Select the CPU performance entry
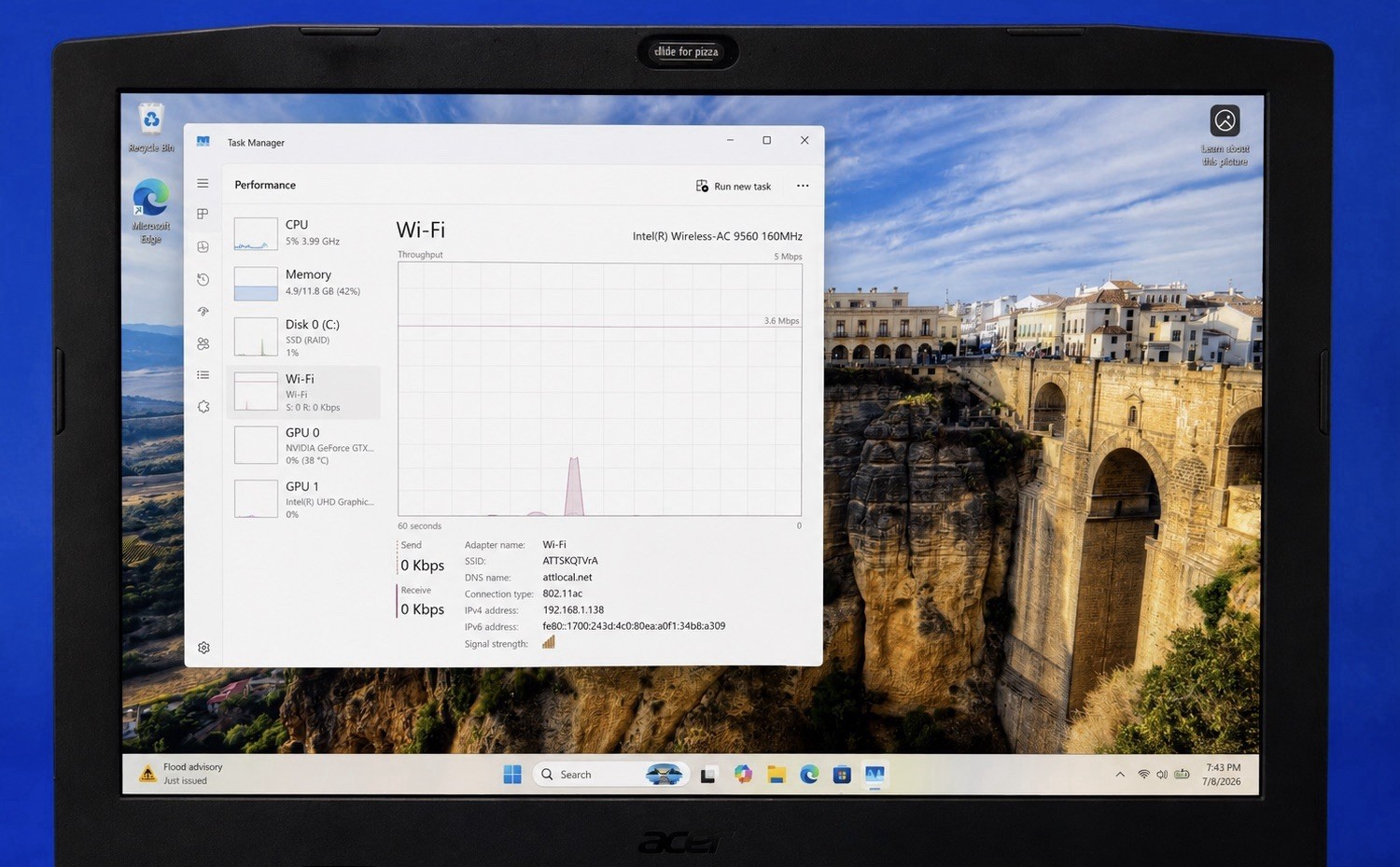1400x867 pixels. 303,232
